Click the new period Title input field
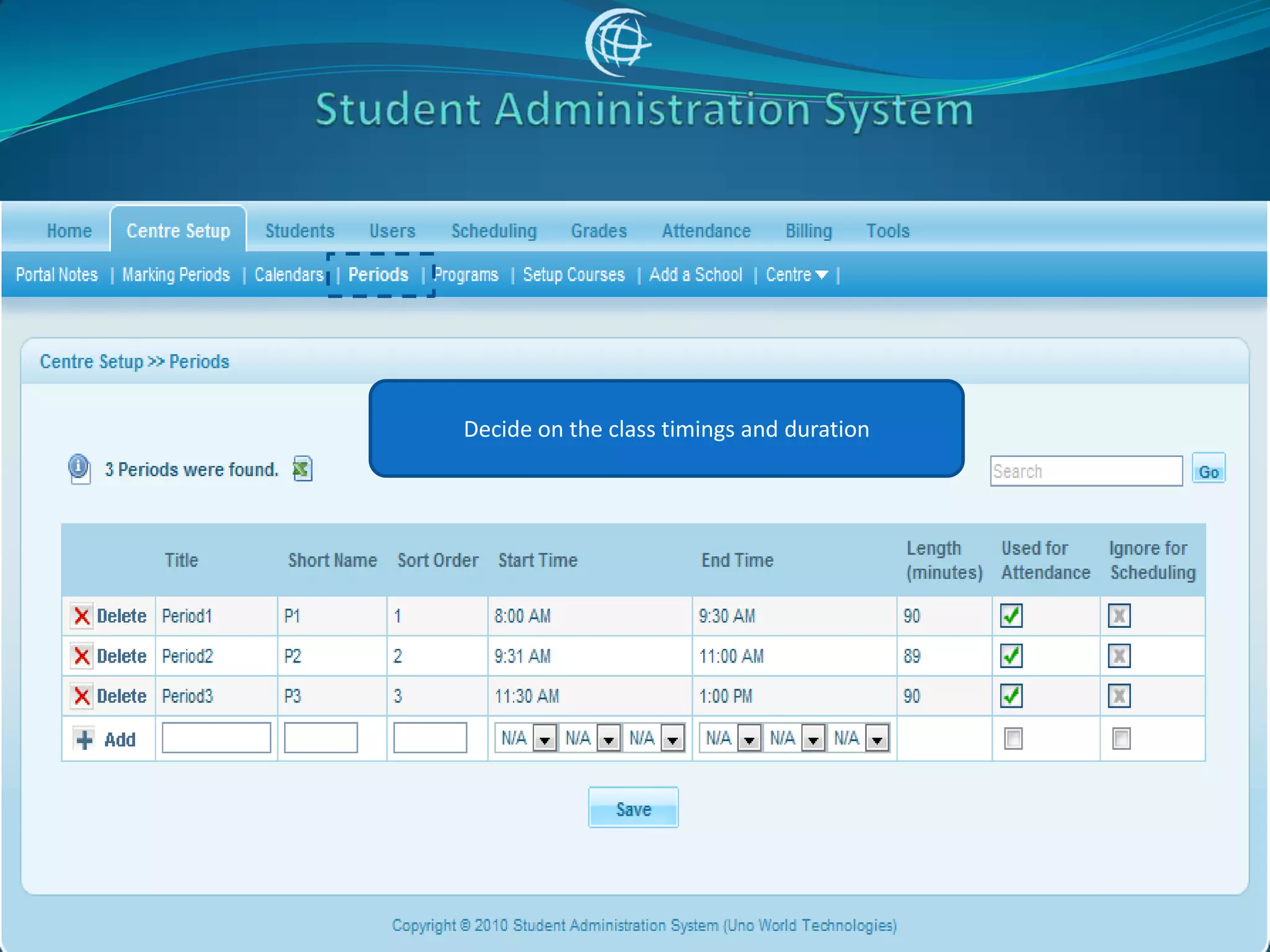This screenshot has width=1270, height=952. point(216,738)
